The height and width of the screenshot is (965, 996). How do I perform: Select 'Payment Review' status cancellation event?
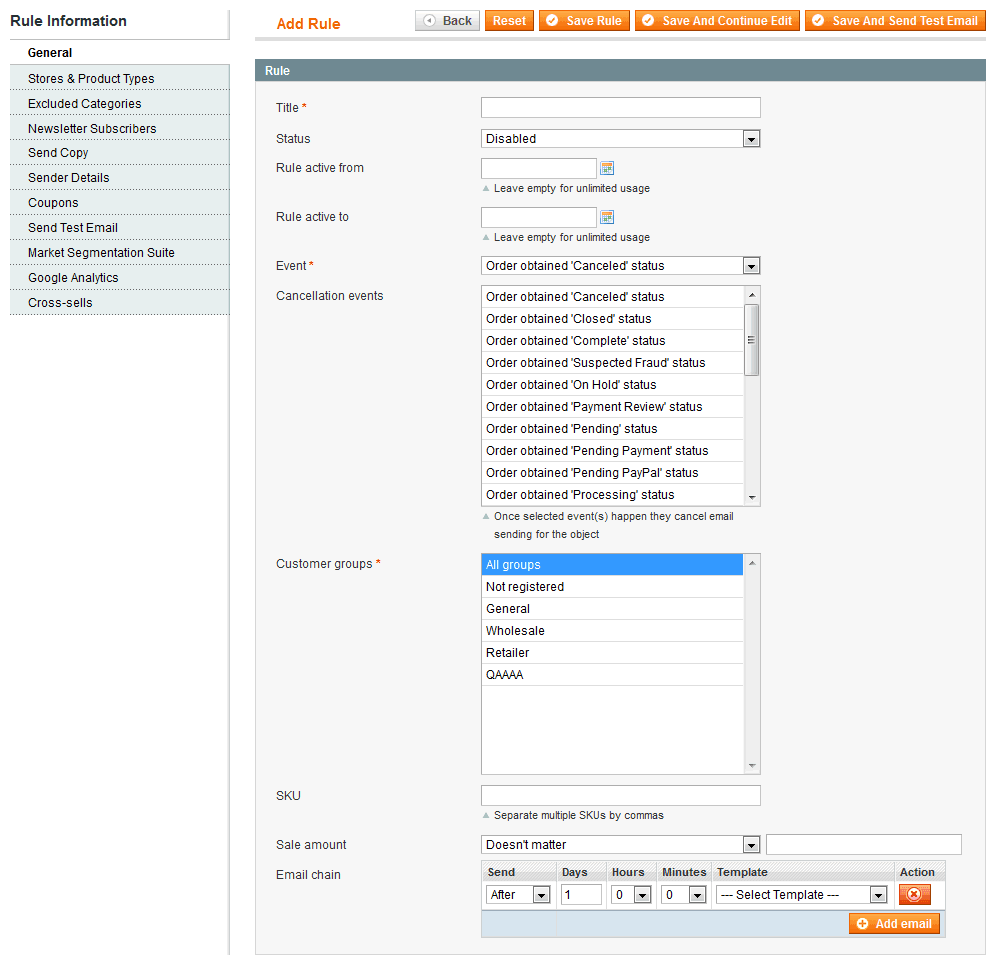click(x=612, y=407)
